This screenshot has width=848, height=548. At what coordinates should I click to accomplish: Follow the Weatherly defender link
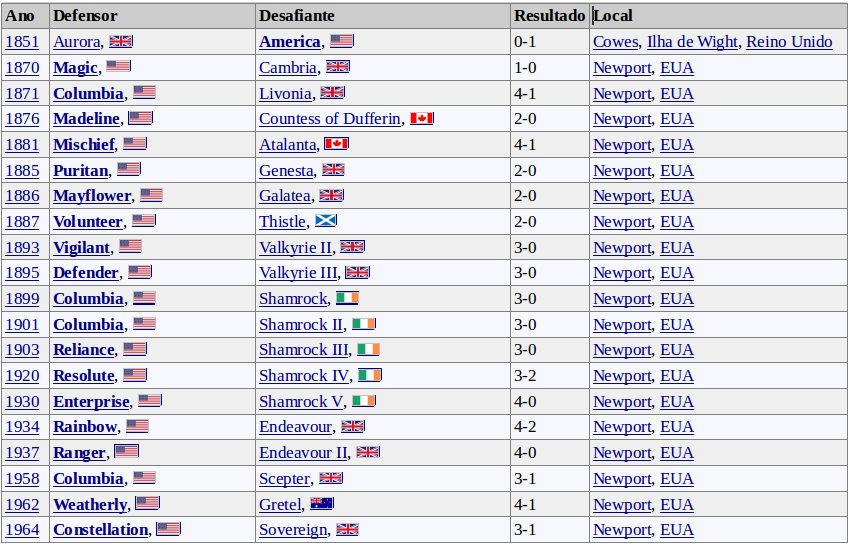90,505
